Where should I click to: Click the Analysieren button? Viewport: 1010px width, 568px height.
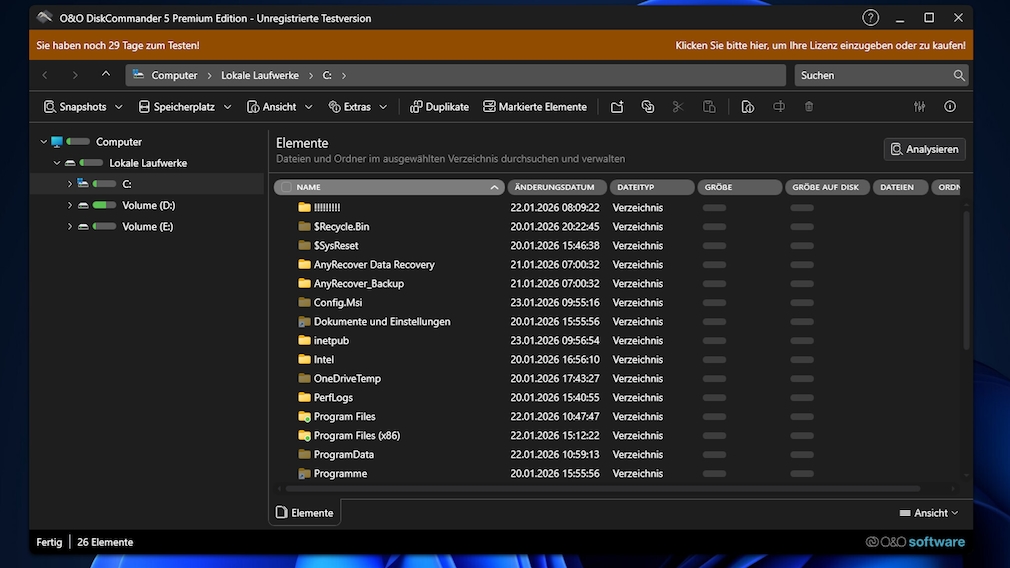(x=924, y=149)
